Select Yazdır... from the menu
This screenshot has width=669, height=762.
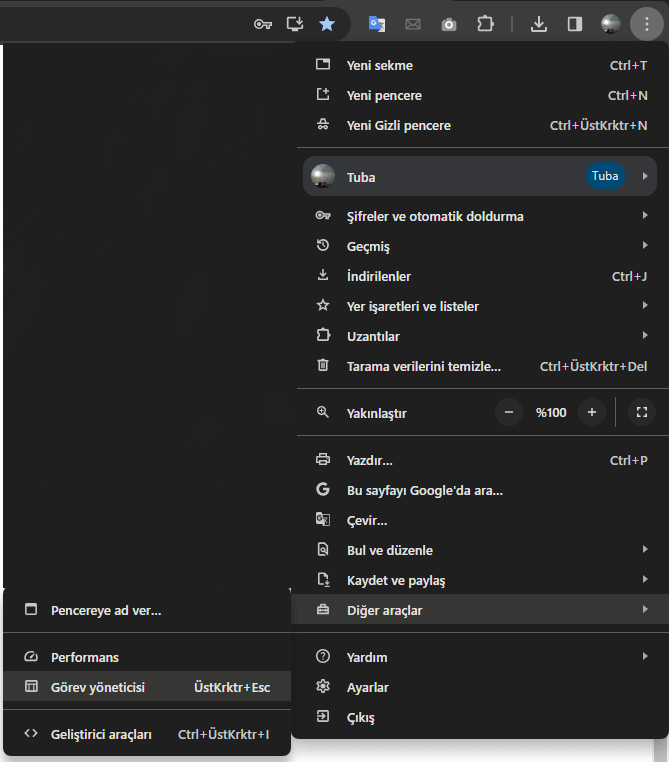480,460
